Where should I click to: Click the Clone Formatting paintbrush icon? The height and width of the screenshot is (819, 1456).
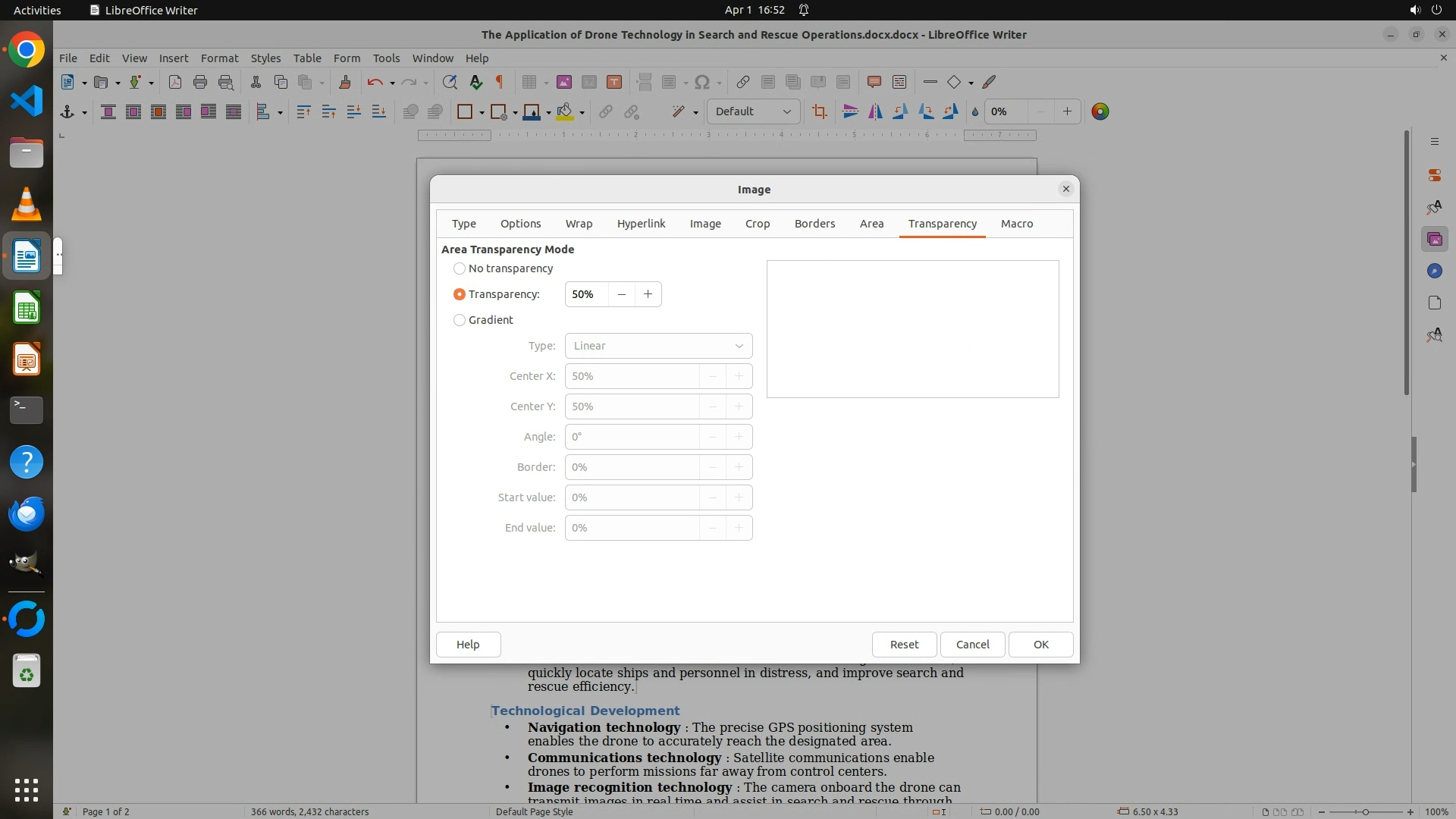(345, 83)
